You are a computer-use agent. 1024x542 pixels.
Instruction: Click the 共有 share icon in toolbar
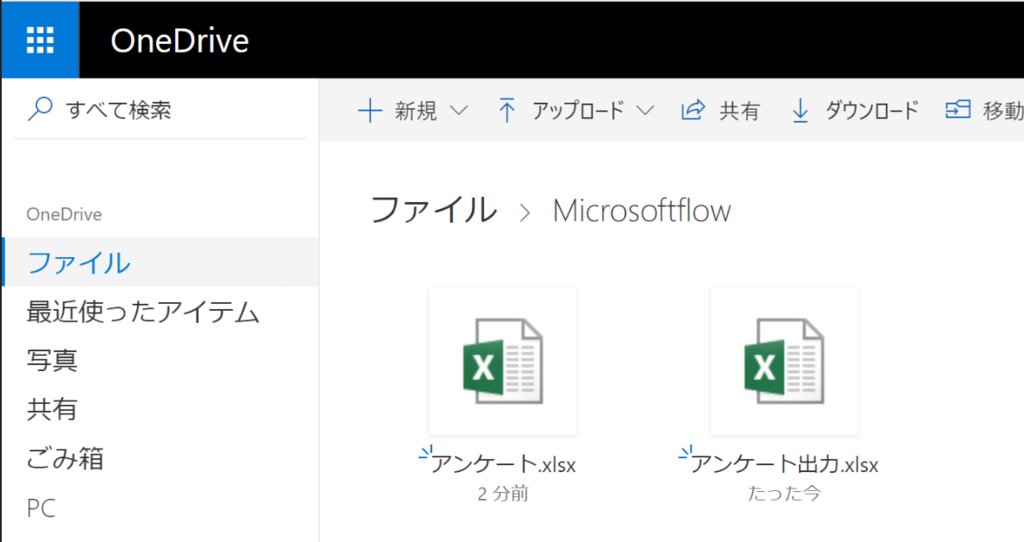pos(693,110)
